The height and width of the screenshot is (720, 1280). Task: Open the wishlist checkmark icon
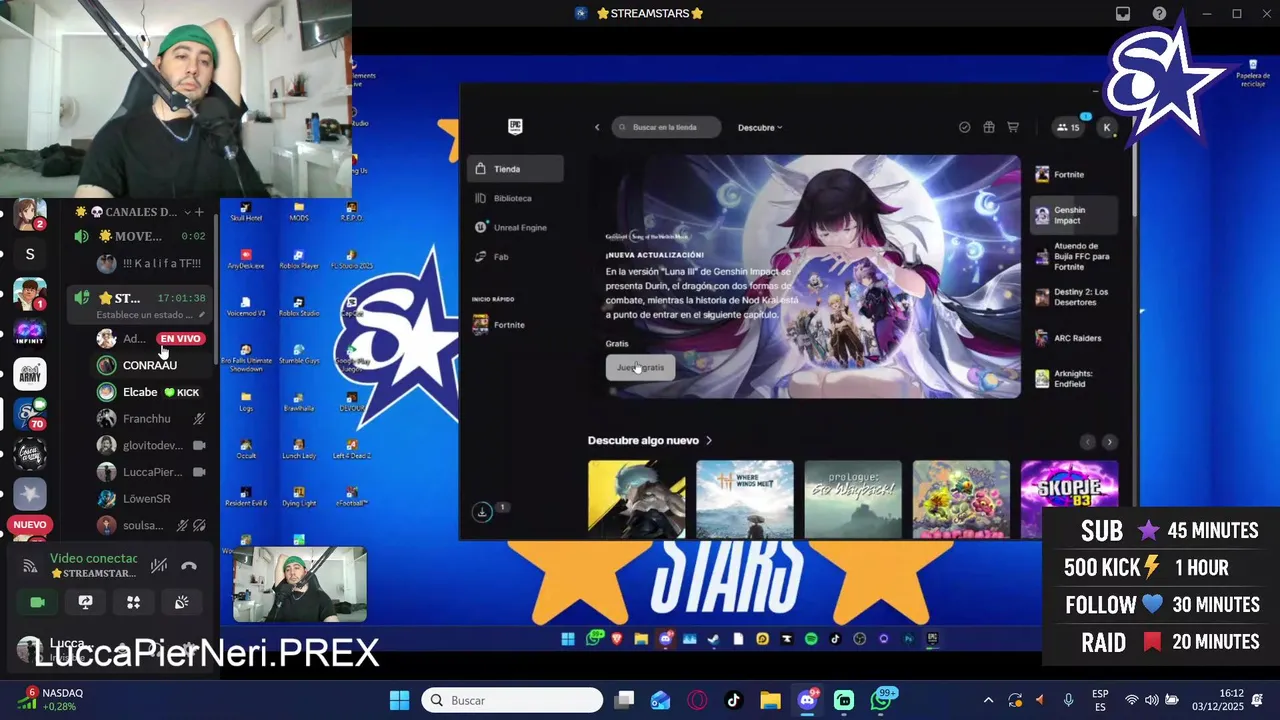click(964, 127)
